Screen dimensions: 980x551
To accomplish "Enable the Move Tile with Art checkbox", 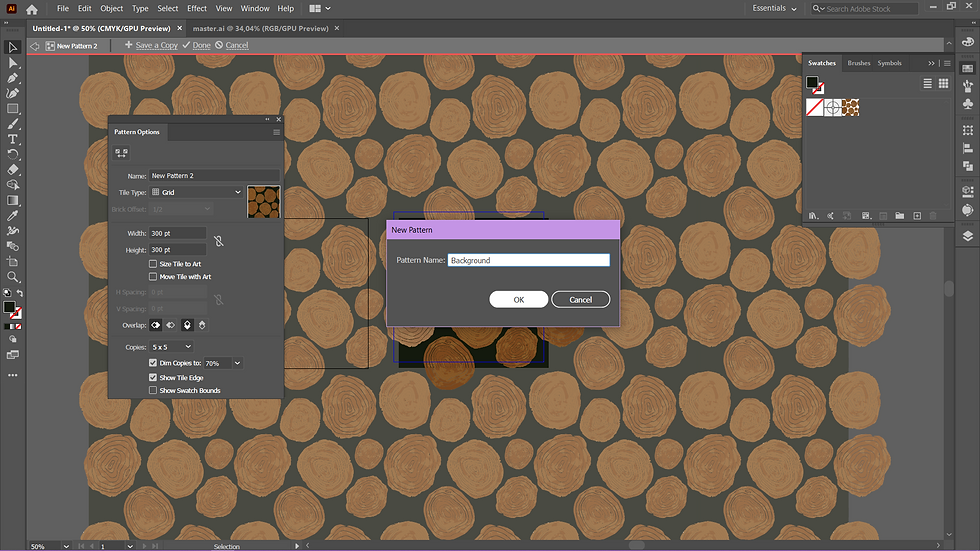I will click(x=152, y=276).
